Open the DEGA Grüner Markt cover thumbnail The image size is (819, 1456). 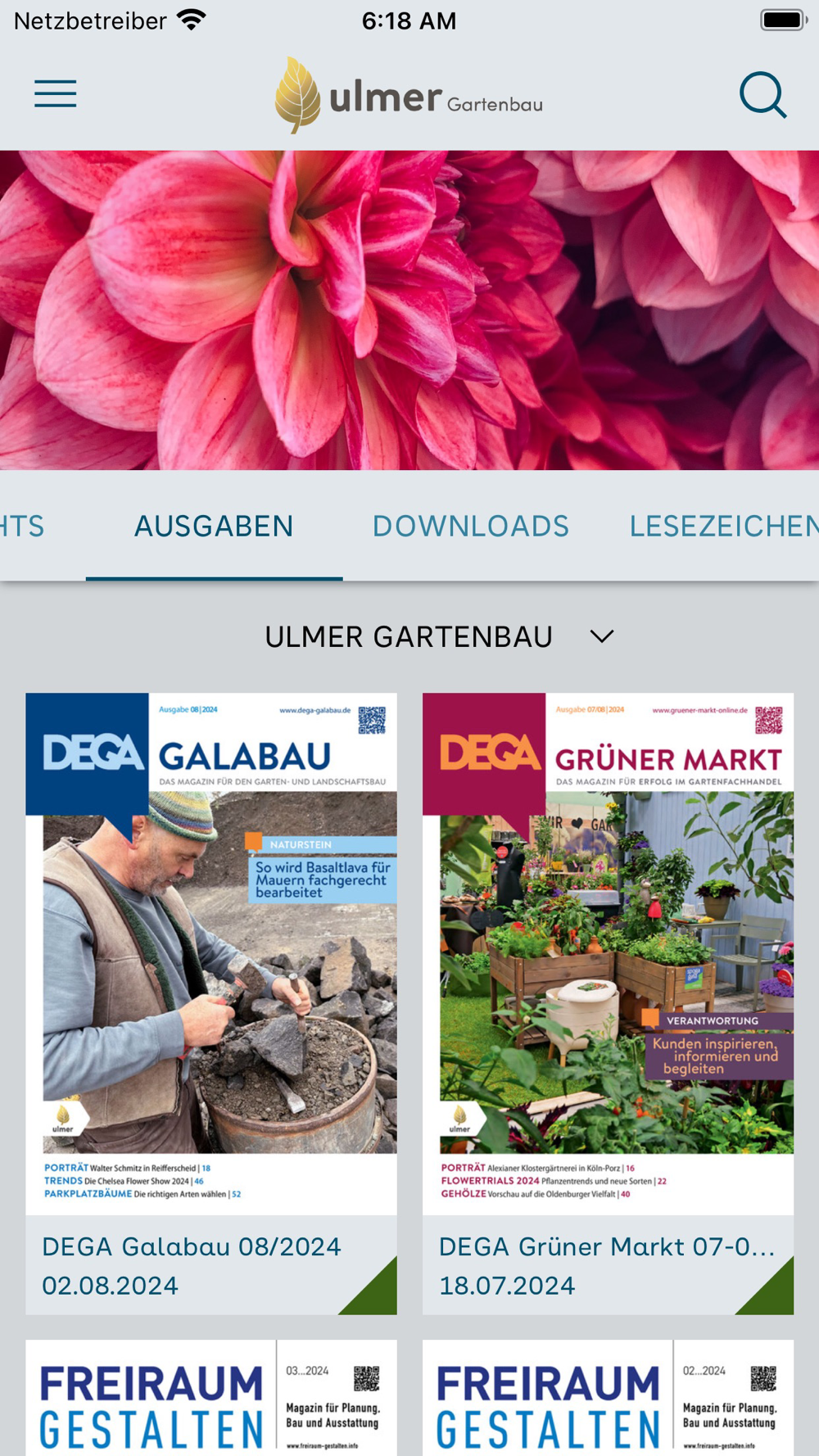coord(608,954)
